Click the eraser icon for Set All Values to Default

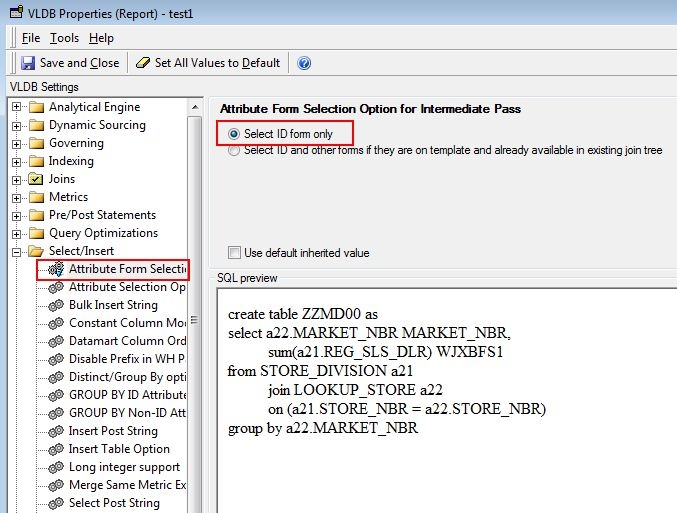[143, 63]
